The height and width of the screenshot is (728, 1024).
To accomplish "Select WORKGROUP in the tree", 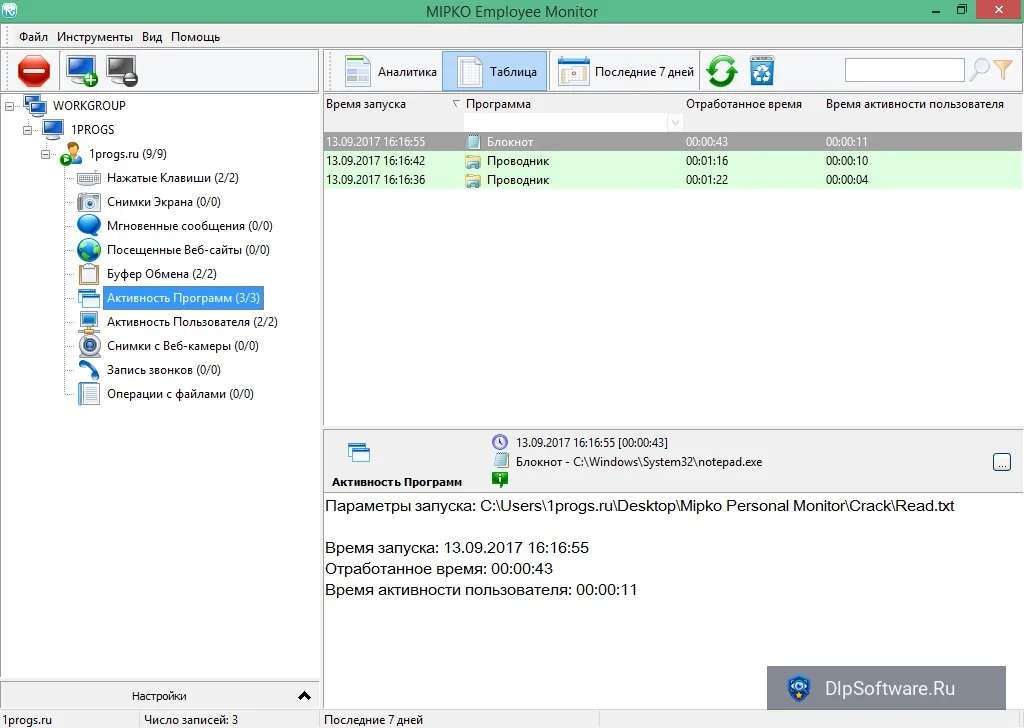I will (x=89, y=106).
